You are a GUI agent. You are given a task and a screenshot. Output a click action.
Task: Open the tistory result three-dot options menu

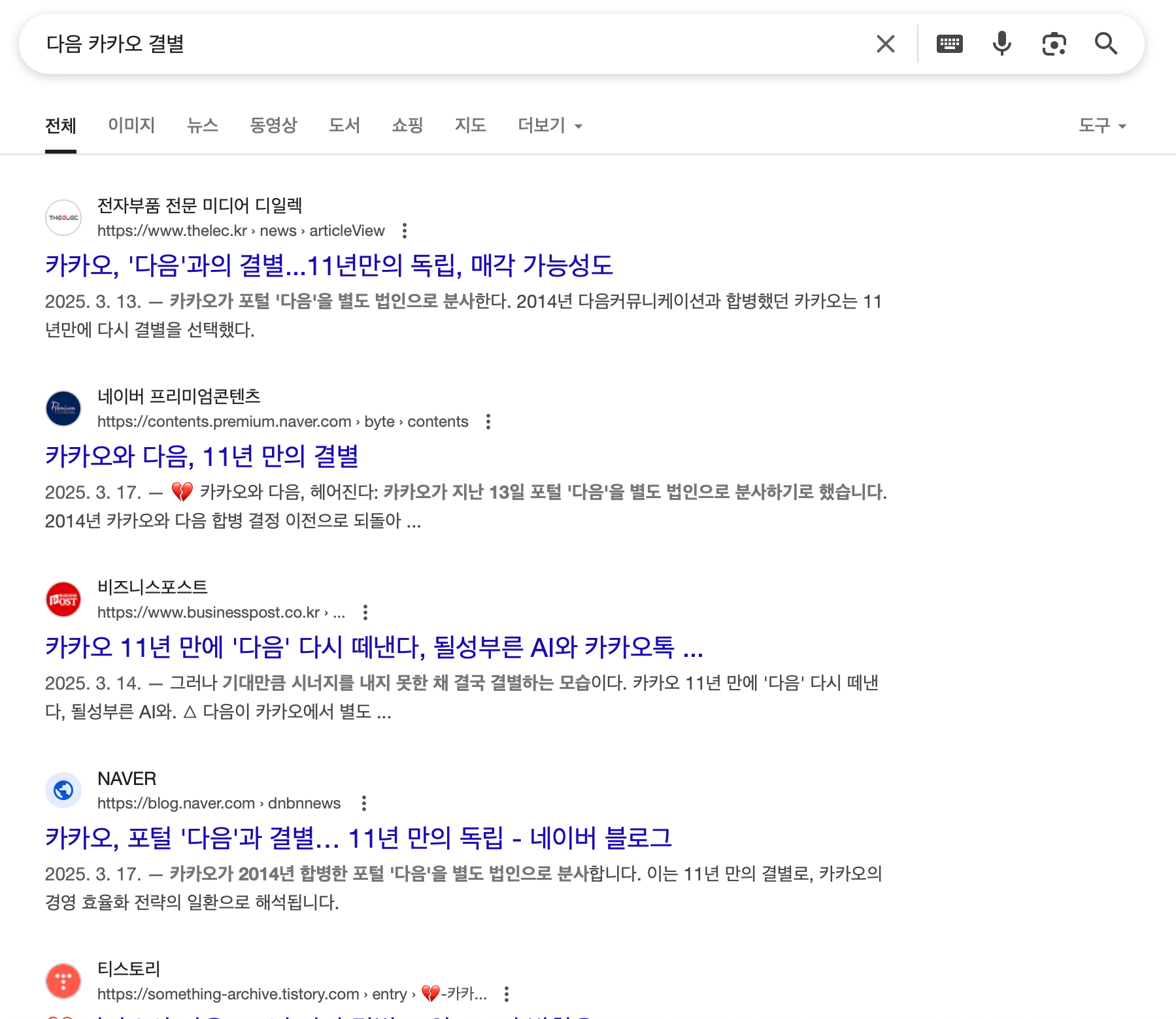(x=507, y=994)
